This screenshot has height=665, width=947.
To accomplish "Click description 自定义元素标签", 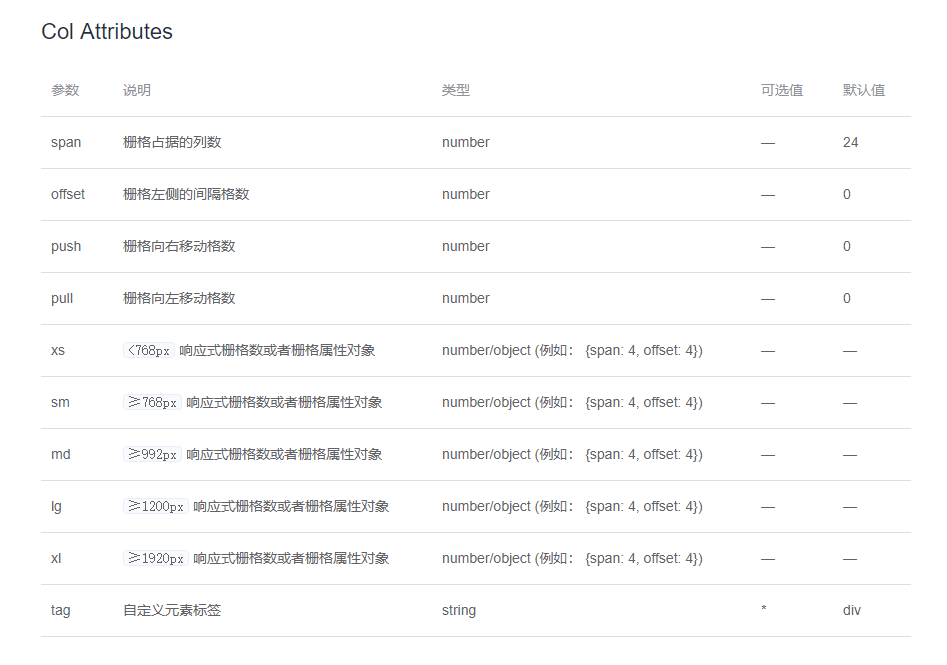I will [172, 610].
